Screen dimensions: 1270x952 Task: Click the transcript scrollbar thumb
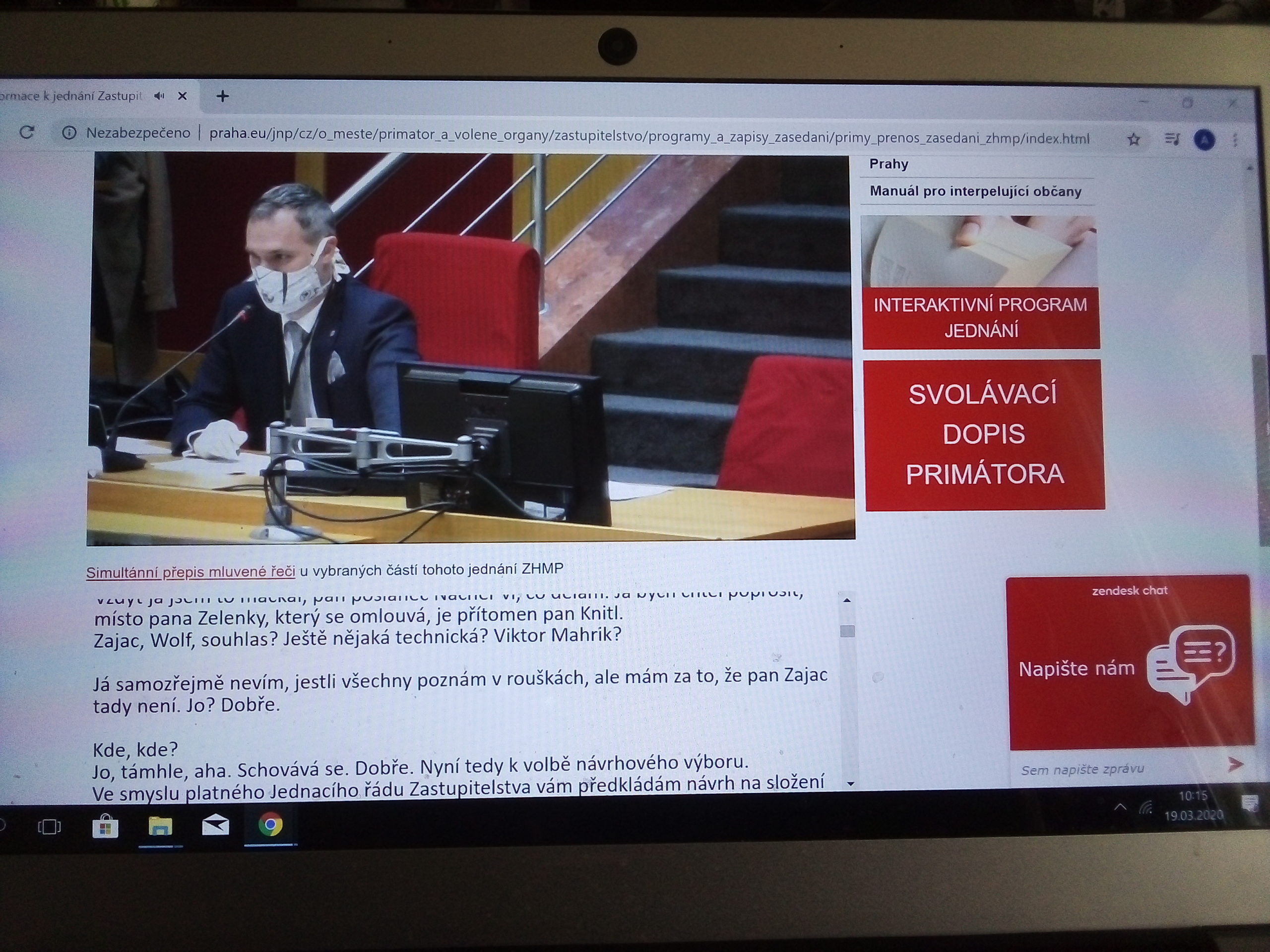pos(847,631)
